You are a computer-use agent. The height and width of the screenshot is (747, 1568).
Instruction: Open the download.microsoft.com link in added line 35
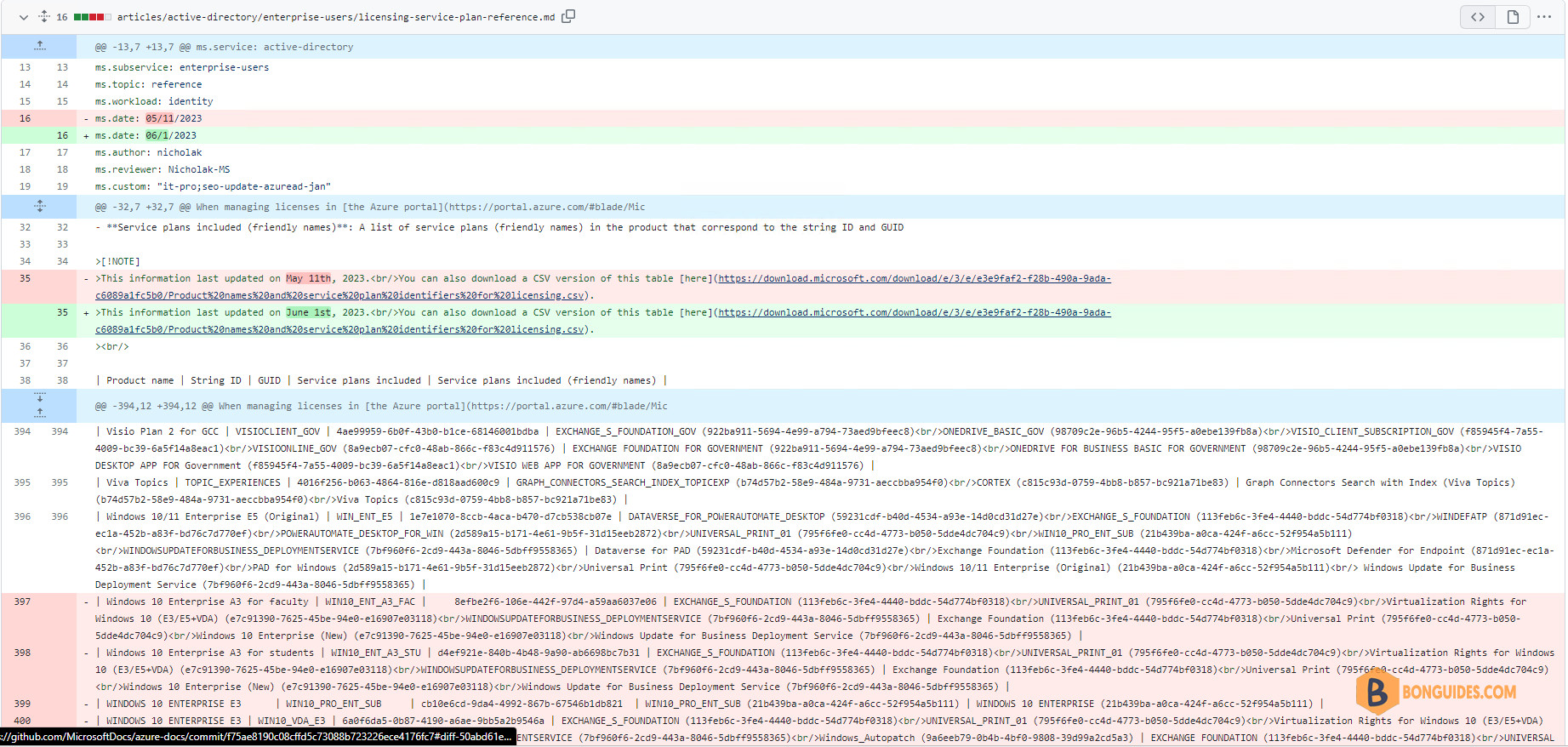click(915, 312)
